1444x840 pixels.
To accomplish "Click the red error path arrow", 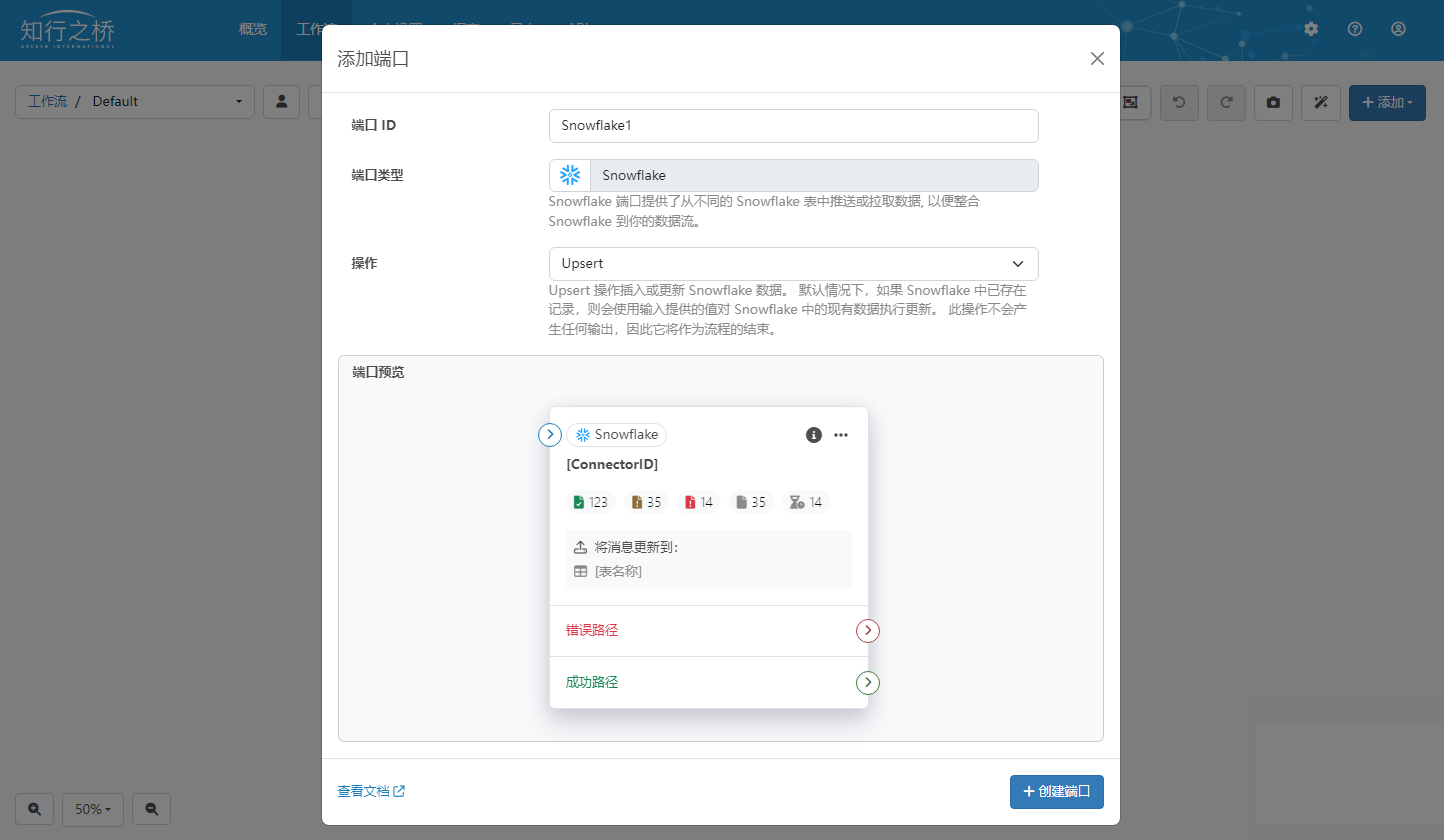I will tap(867, 631).
